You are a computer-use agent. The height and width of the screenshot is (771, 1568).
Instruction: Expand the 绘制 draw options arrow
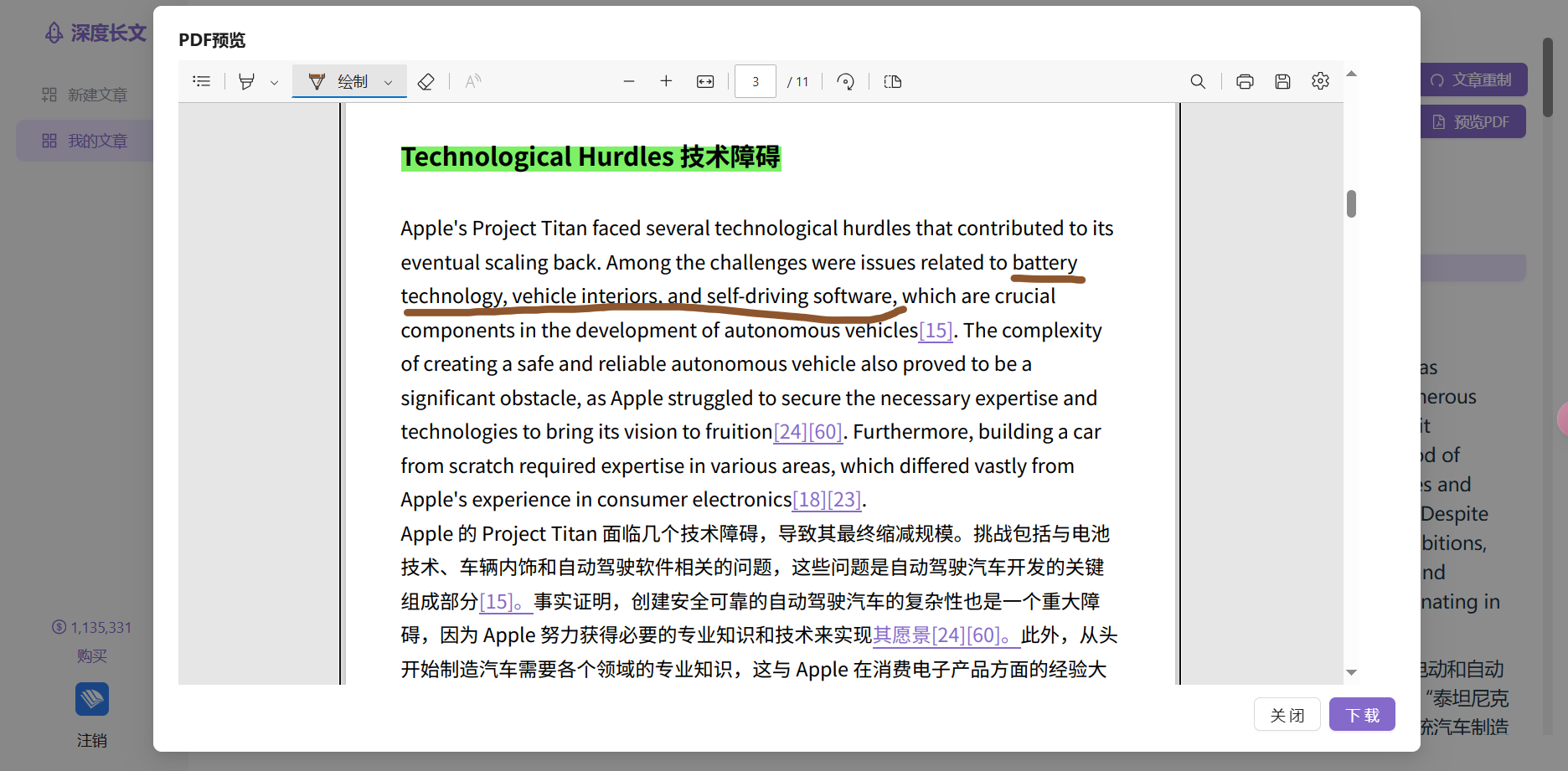pos(389,82)
